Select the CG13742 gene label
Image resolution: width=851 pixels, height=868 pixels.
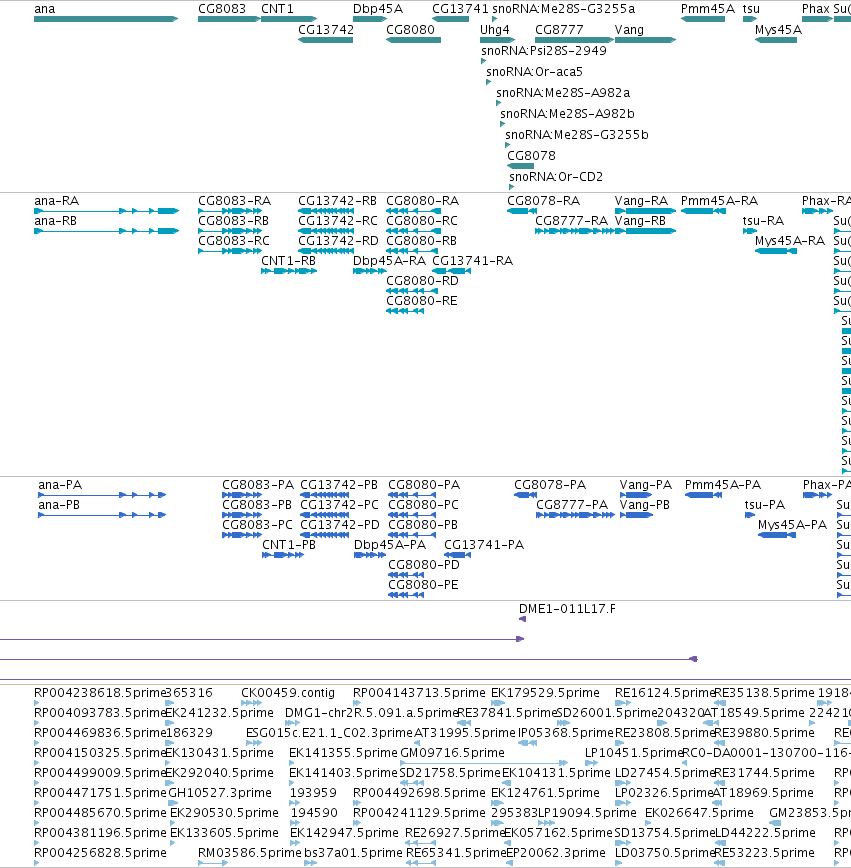coord(326,30)
